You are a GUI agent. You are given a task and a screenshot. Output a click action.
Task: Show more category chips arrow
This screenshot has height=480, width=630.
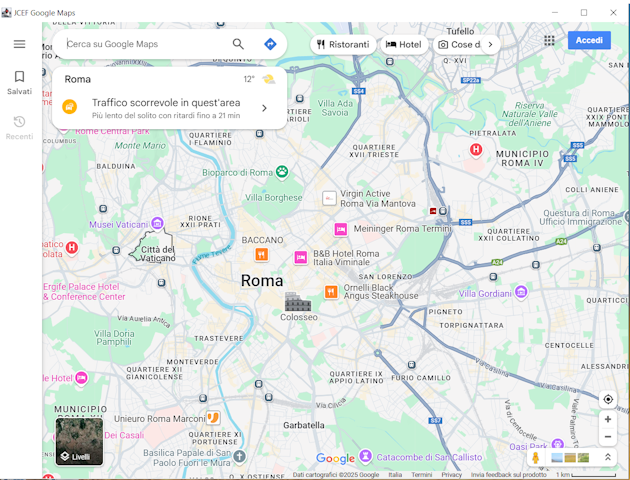pos(490,44)
